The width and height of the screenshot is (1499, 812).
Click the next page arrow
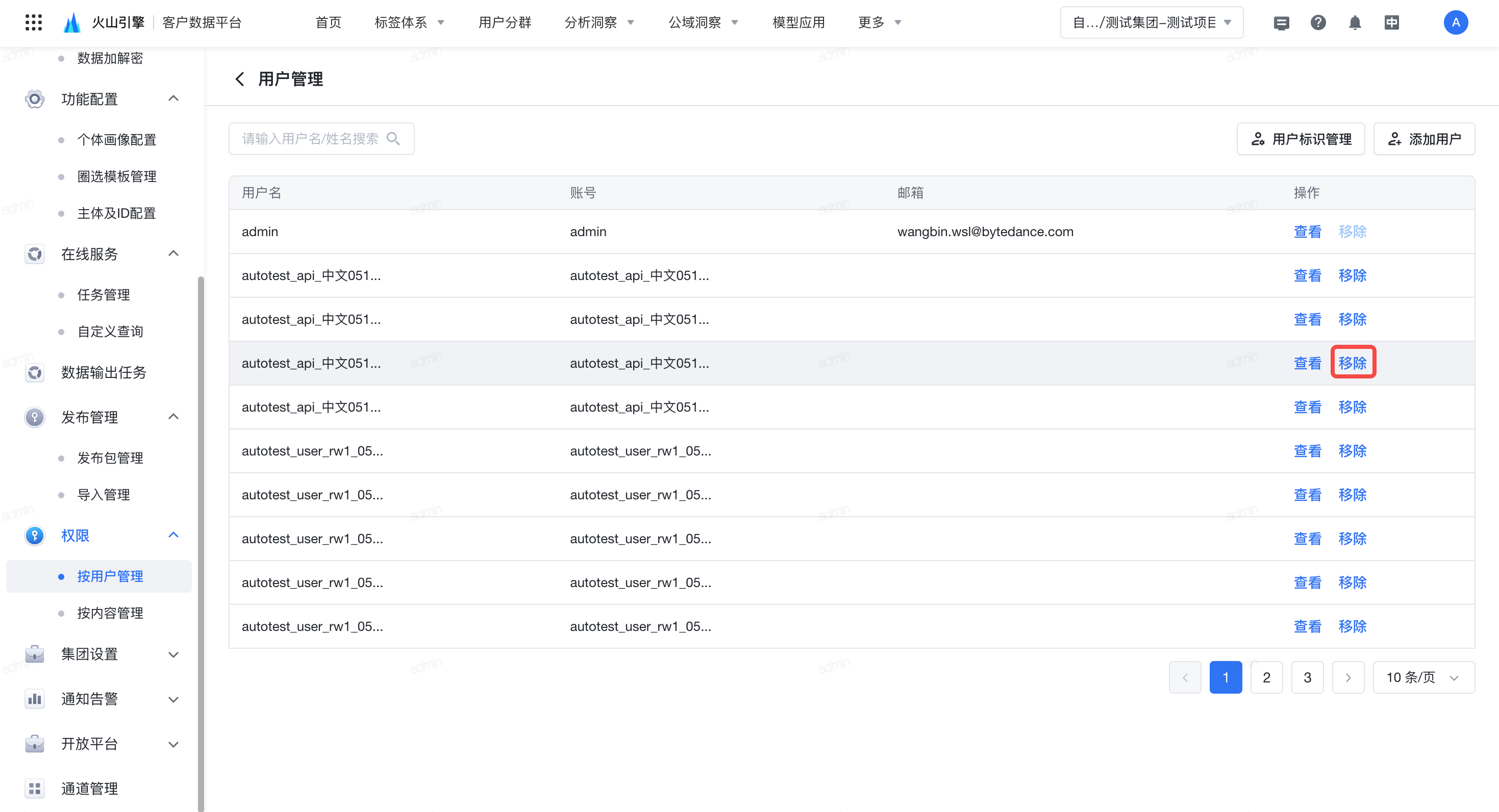(x=1347, y=677)
